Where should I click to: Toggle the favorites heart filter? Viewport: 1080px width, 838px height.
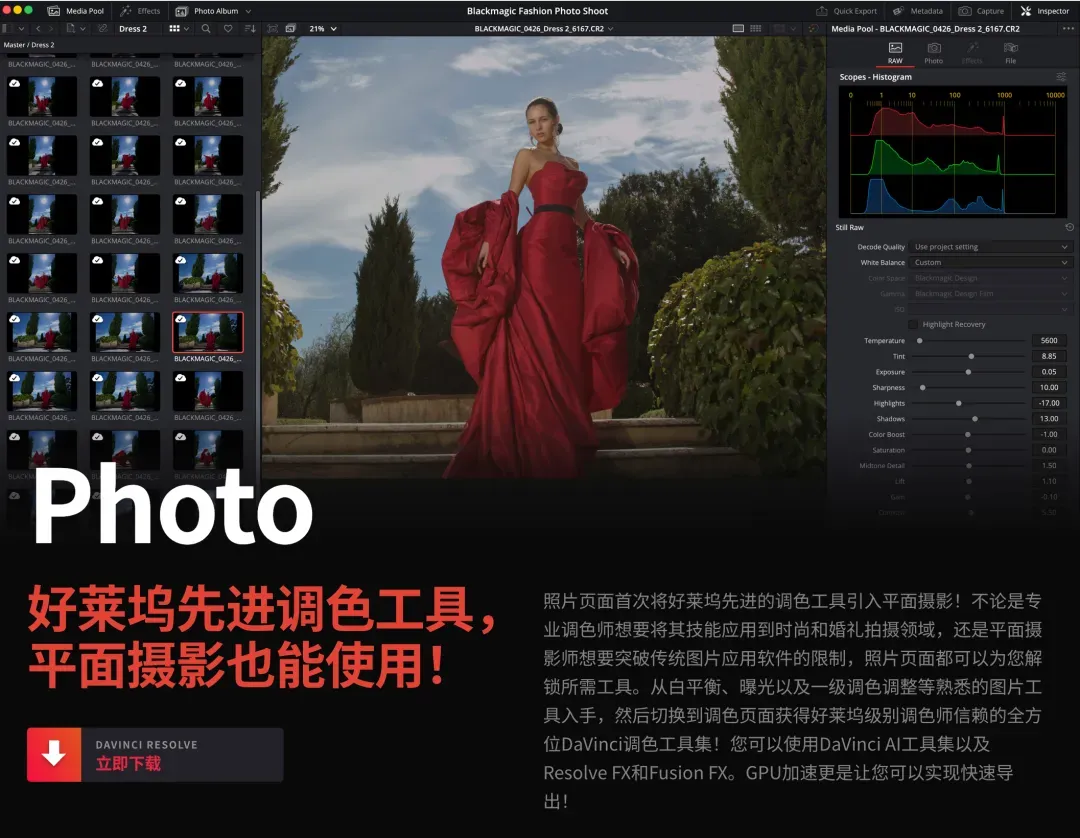[228, 29]
